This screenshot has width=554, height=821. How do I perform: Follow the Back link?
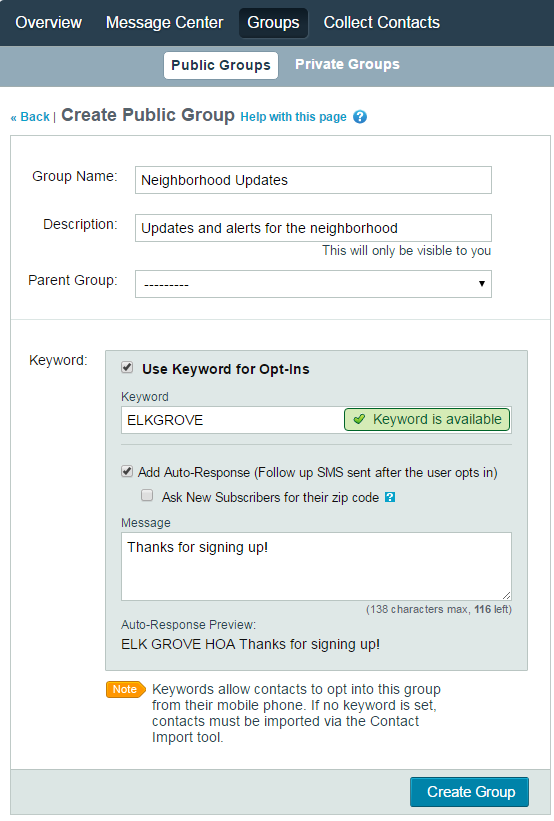(x=30, y=117)
